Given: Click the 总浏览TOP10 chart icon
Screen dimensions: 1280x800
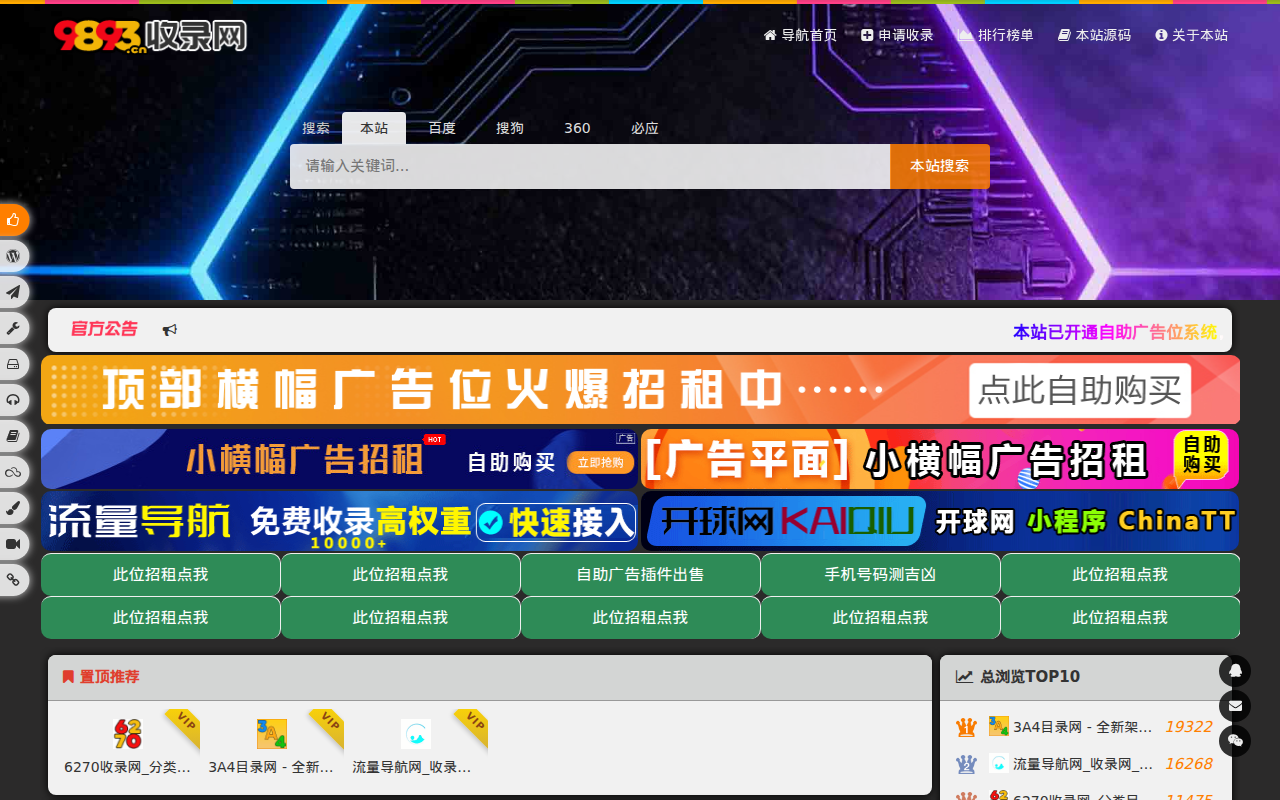Looking at the screenshot, I should click(965, 676).
